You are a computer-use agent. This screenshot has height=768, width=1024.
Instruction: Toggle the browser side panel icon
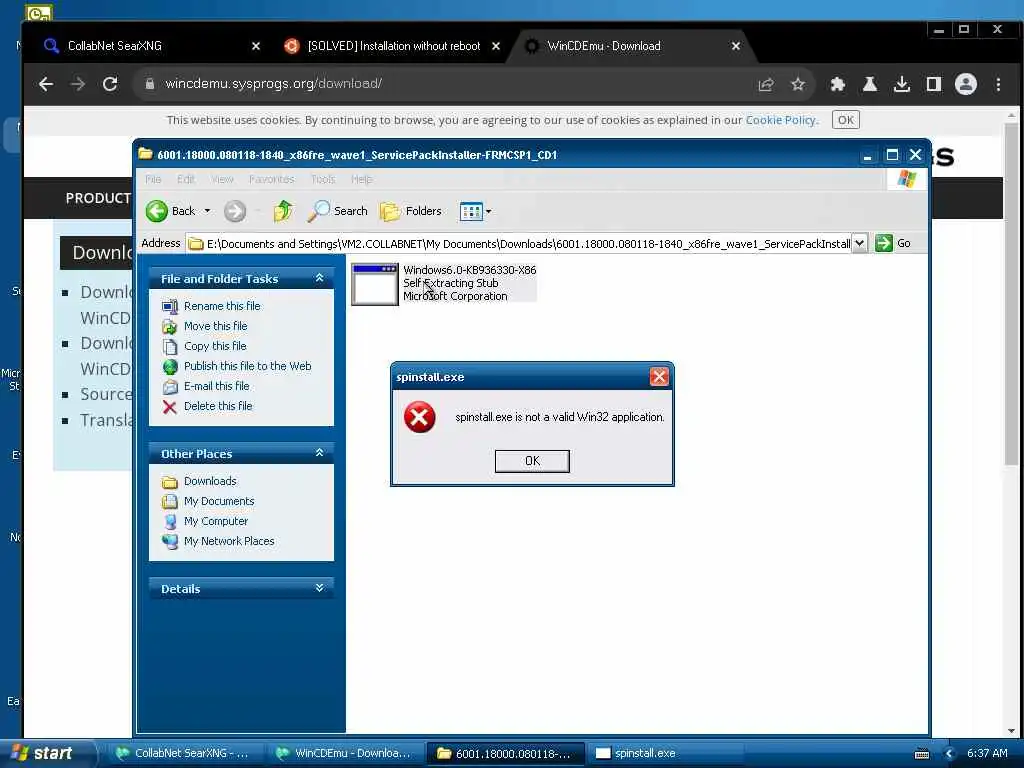[934, 84]
